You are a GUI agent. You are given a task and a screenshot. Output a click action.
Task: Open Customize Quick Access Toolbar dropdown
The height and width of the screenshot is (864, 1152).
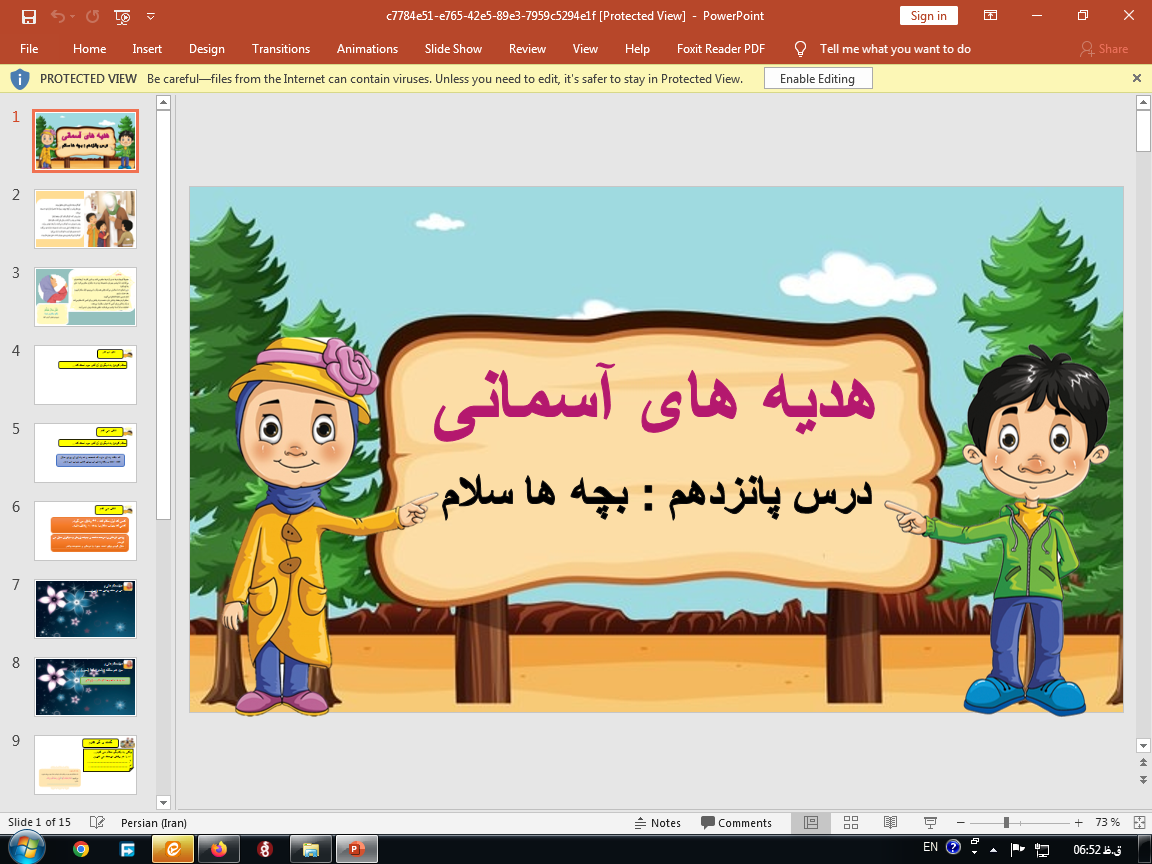[x=151, y=16]
